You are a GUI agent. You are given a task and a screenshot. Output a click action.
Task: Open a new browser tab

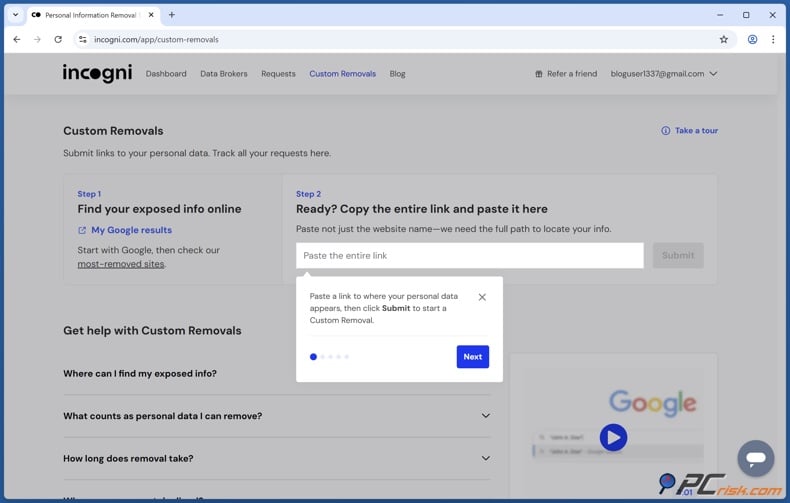[x=172, y=15]
